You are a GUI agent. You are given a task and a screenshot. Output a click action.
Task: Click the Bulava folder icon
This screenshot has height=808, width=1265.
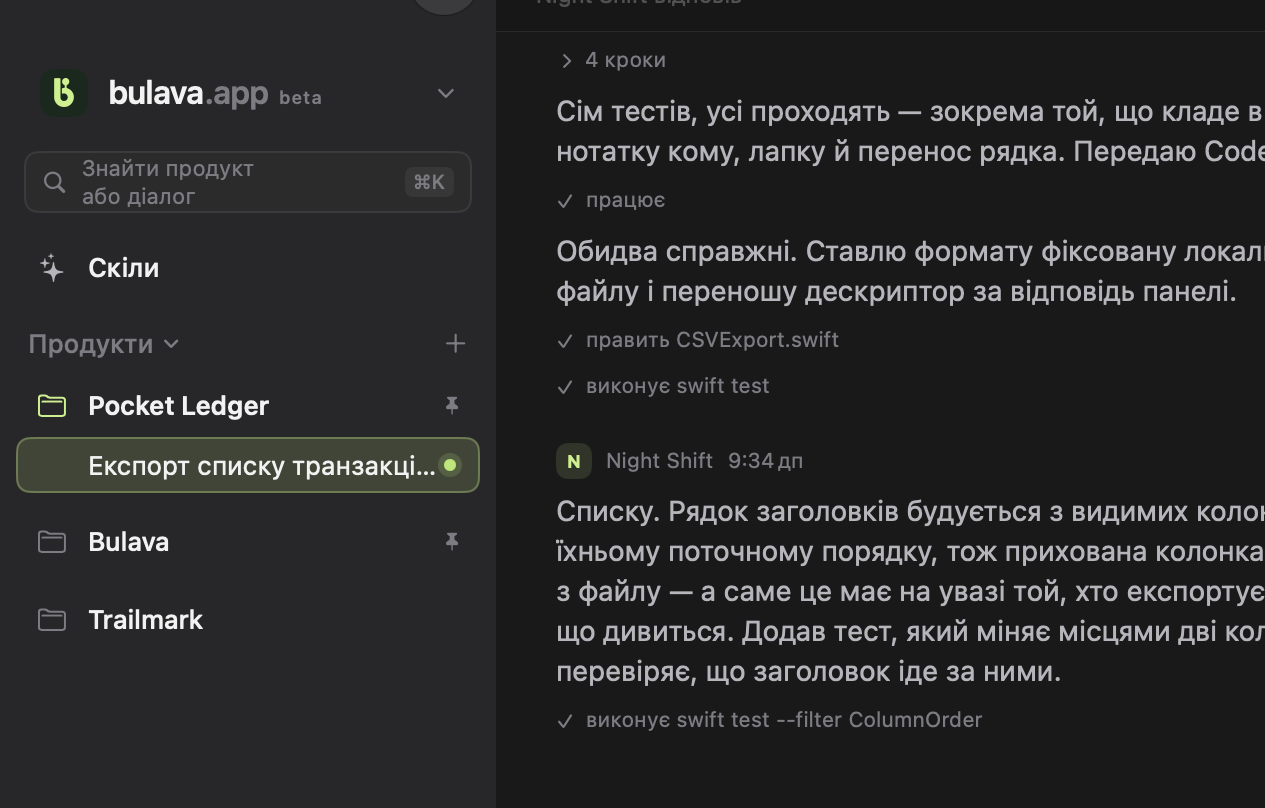click(52, 542)
